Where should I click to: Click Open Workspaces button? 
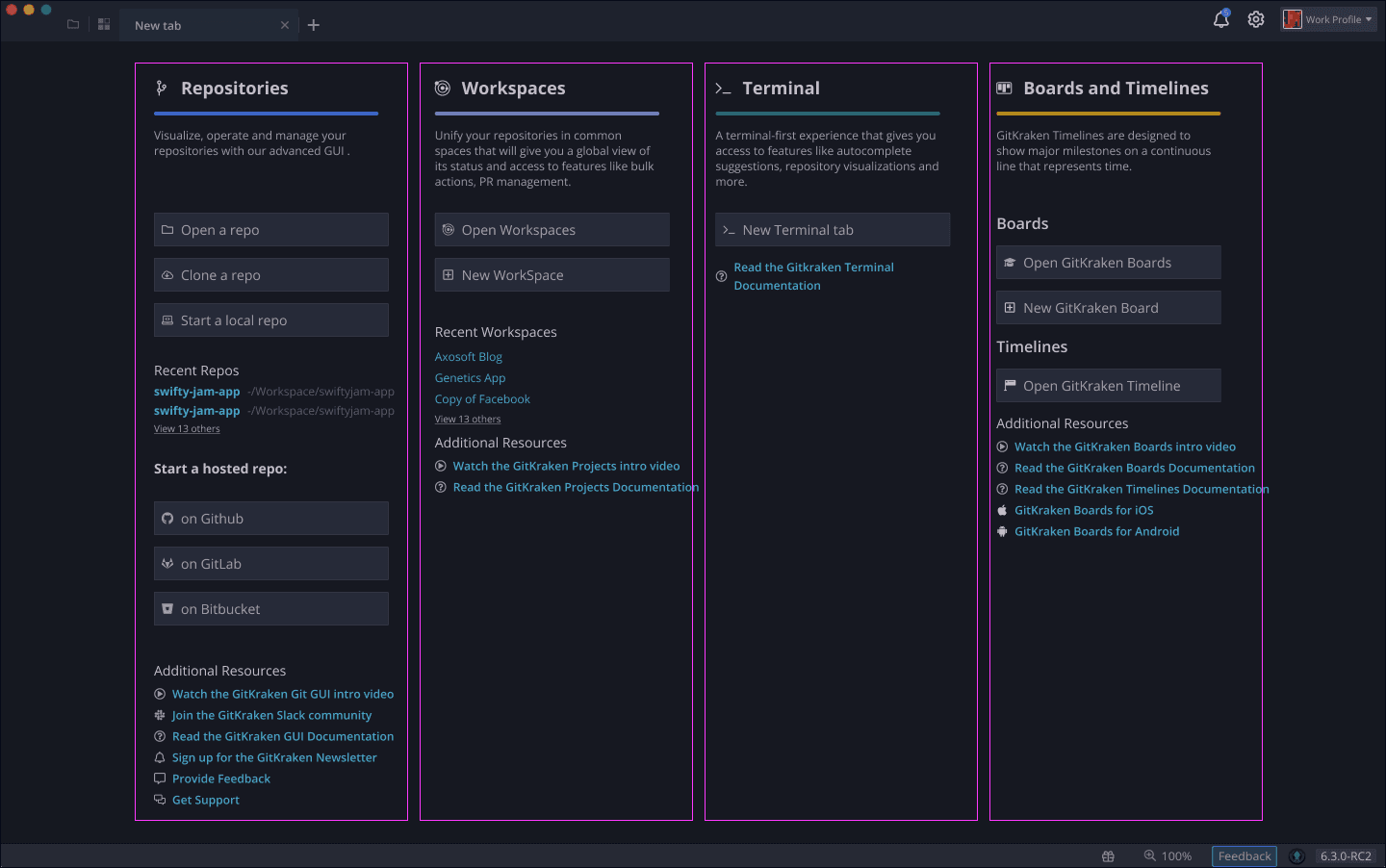552,230
